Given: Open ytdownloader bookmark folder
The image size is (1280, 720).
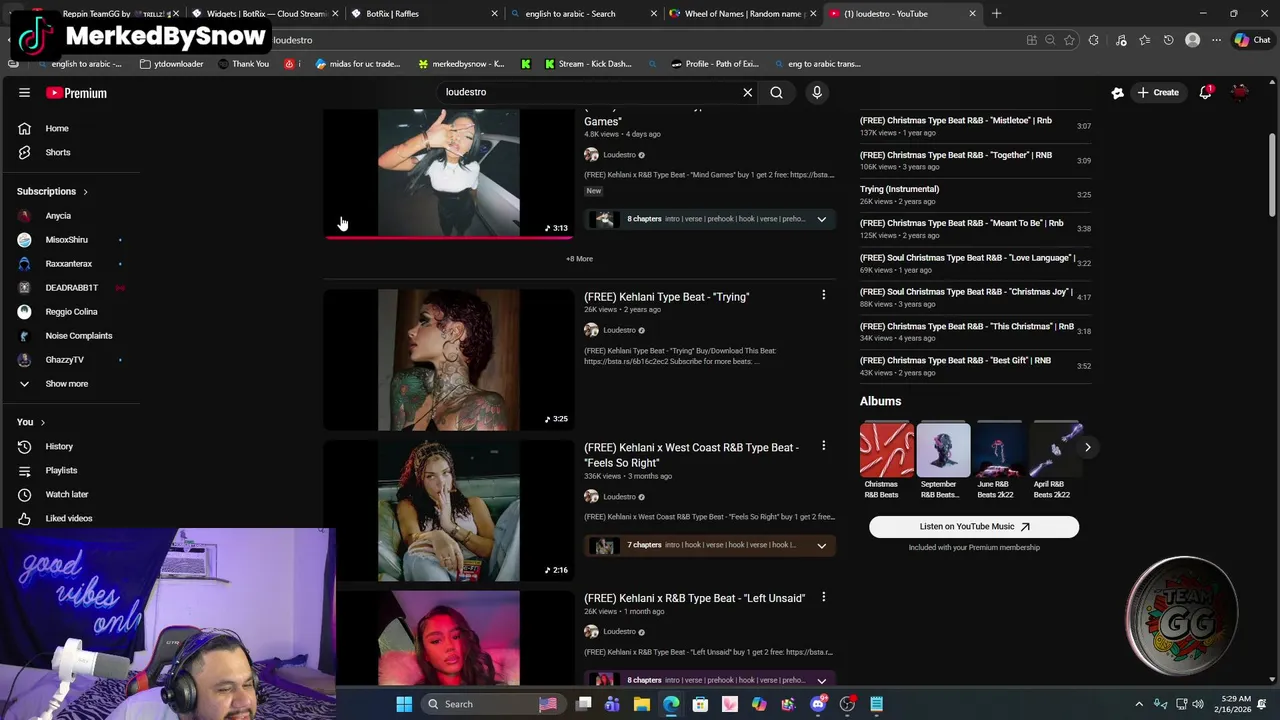Looking at the screenshot, I should click(172, 64).
